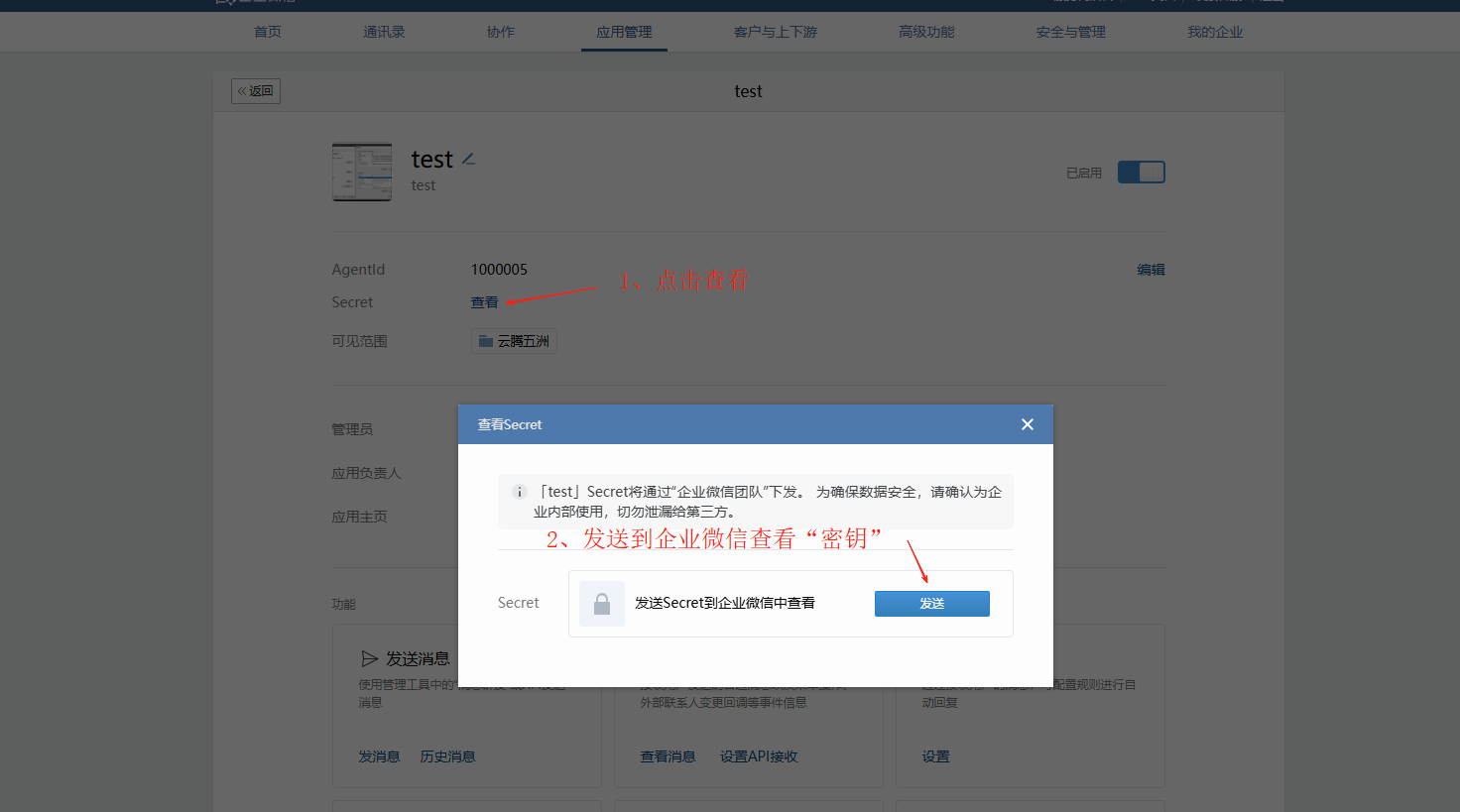Switch to the 通讯录 tab
This screenshot has width=1460, height=812.
point(384,32)
